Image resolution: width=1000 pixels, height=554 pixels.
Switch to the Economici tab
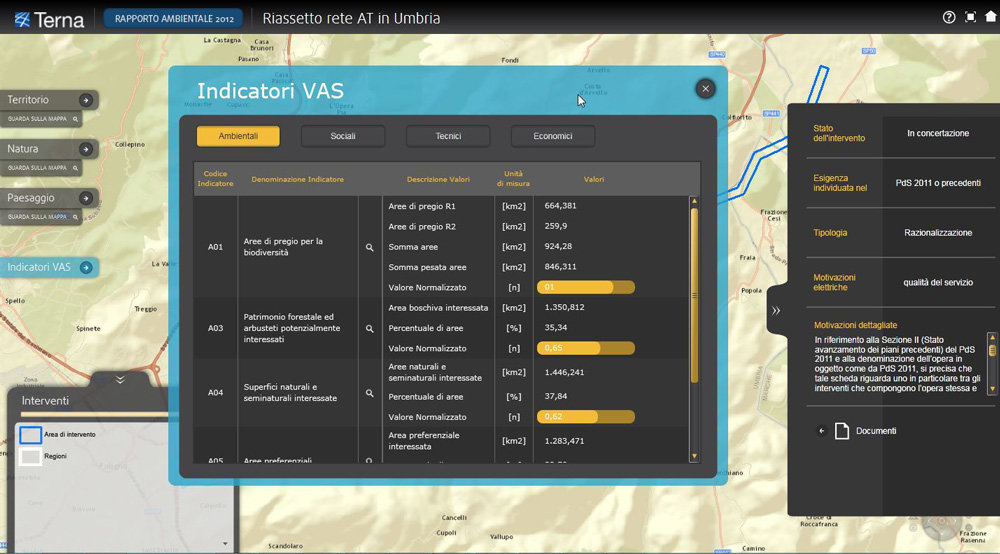click(x=553, y=136)
